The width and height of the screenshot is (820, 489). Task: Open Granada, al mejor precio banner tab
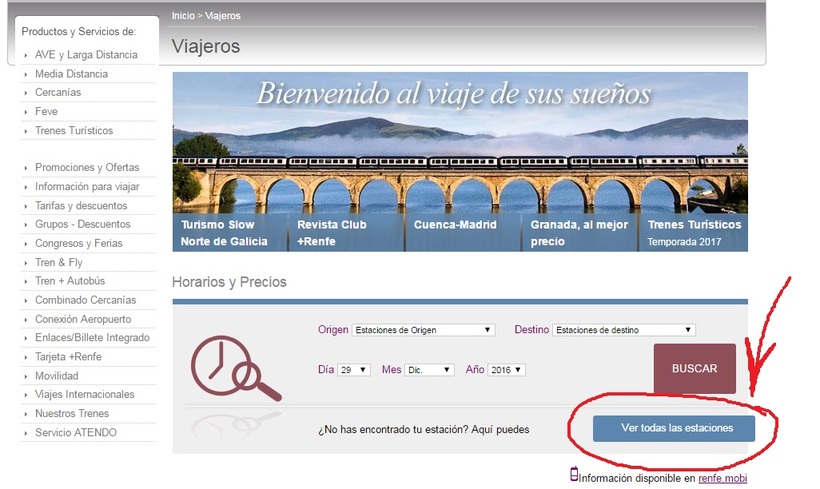(x=579, y=233)
